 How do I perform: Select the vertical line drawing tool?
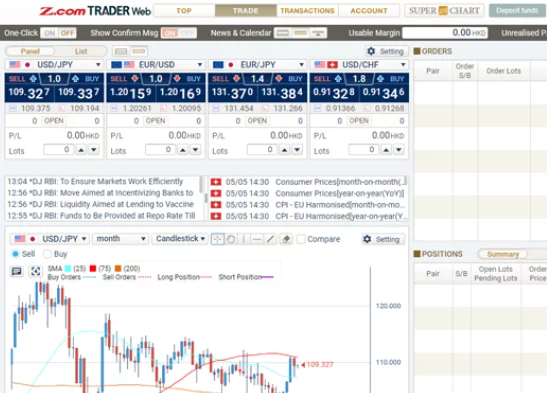pos(244,239)
